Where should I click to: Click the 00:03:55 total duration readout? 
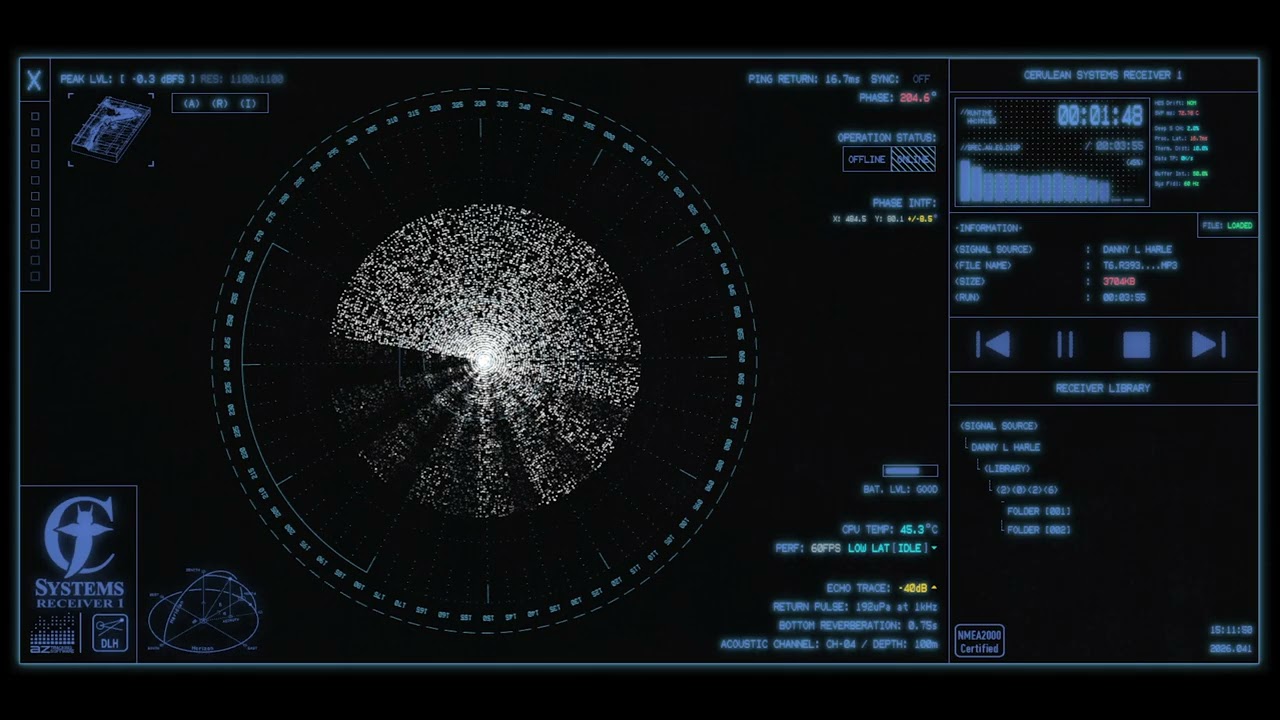pos(1118,146)
